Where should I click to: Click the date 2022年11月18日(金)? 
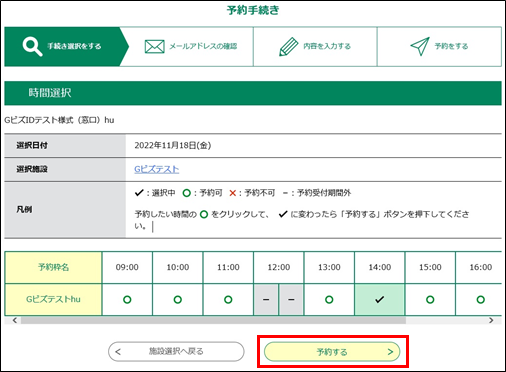[x=173, y=145]
